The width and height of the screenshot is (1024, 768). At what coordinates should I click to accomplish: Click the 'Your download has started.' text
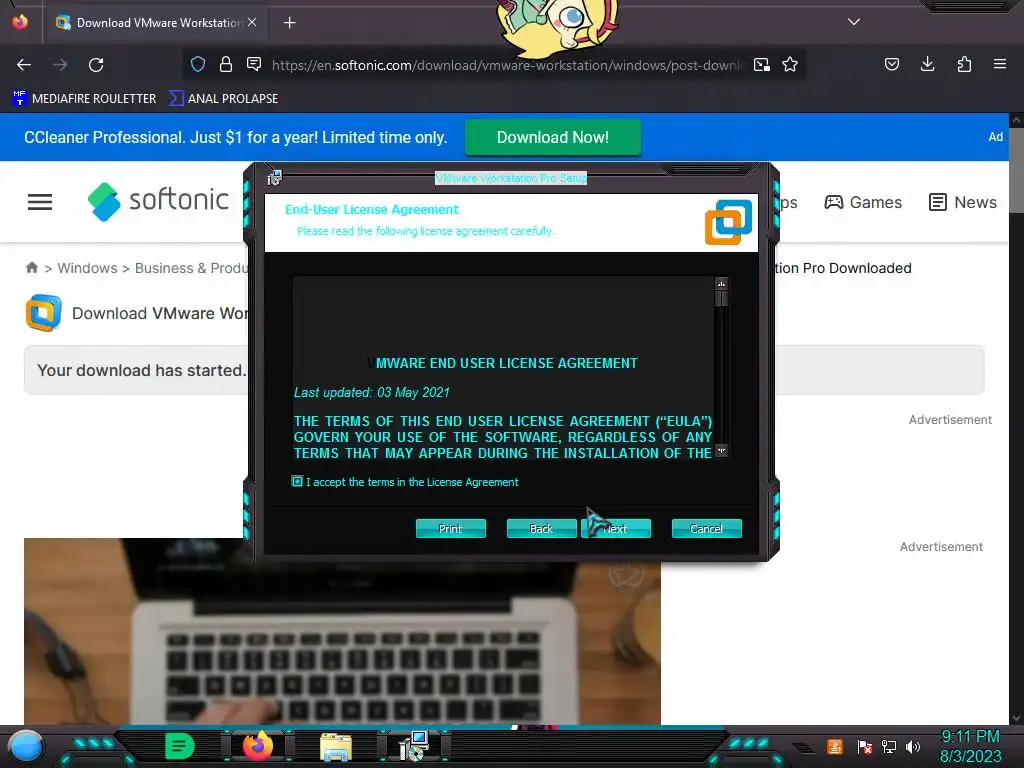click(142, 370)
